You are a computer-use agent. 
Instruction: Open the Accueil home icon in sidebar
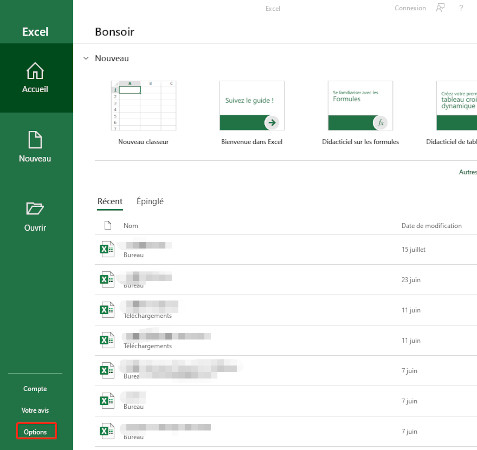(35, 71)
